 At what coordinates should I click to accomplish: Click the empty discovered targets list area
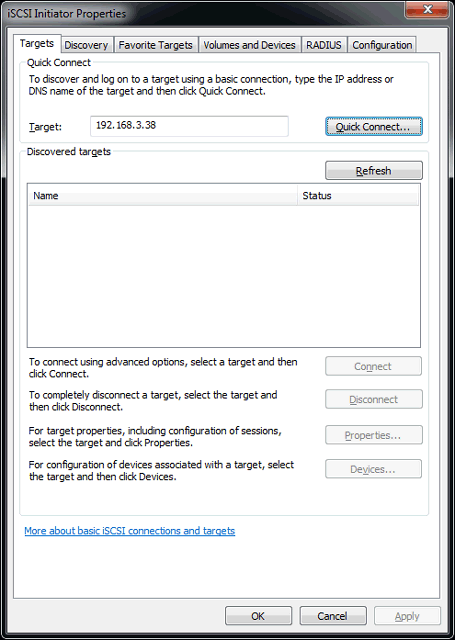[x=224, y=276]
